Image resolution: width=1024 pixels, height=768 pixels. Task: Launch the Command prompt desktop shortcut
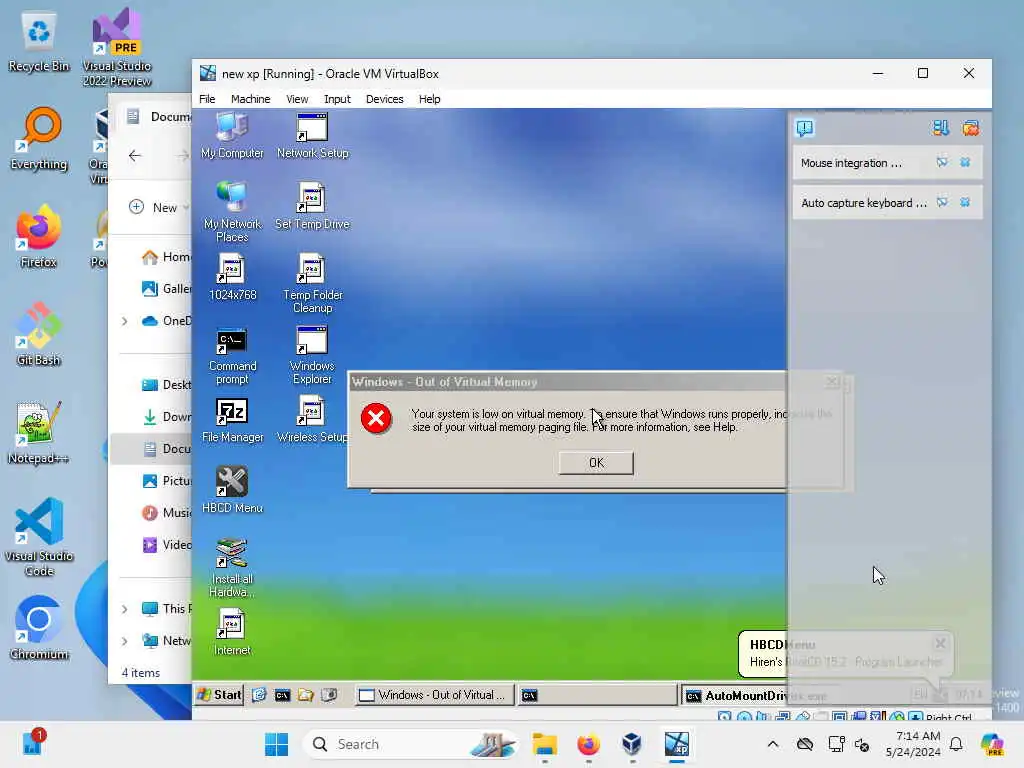tap(232, 355)
